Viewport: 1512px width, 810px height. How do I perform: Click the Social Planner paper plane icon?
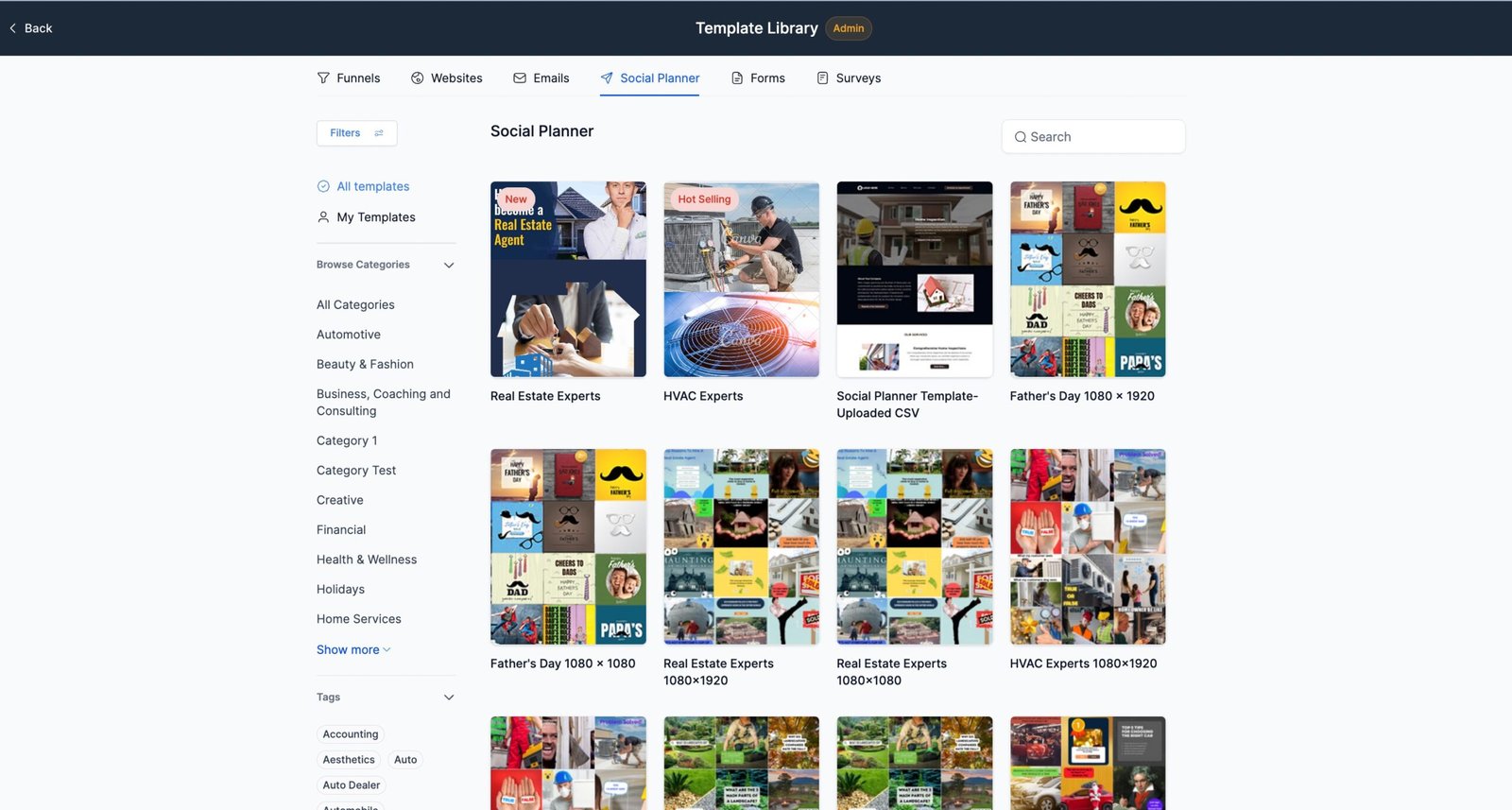click(607, 78)
